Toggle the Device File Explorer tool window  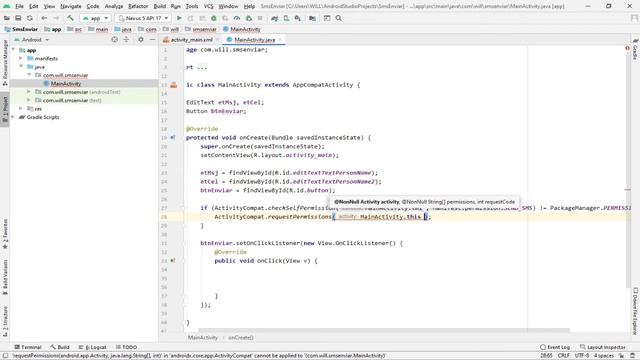(x=635, y=311)
